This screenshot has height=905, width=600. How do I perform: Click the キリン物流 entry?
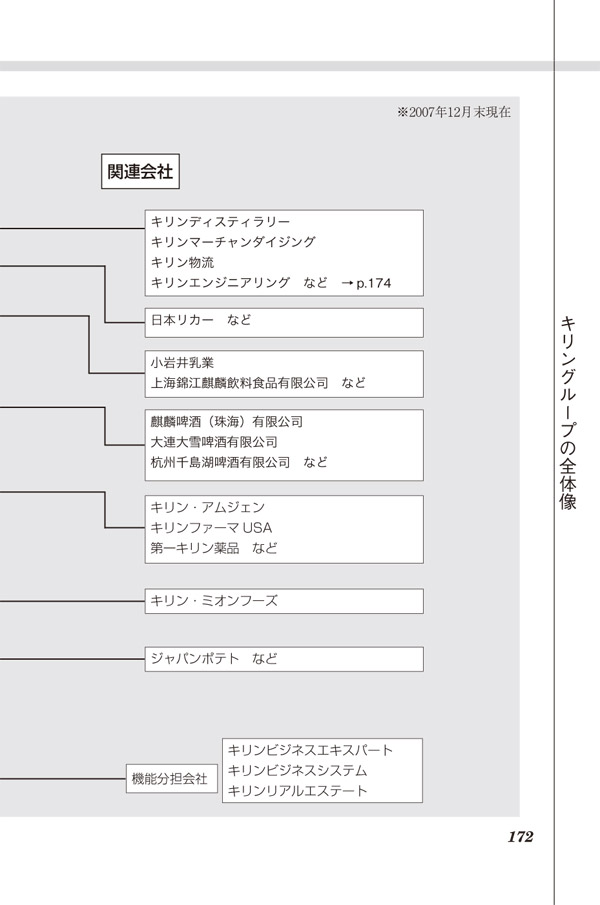click(x=182, y=263)
